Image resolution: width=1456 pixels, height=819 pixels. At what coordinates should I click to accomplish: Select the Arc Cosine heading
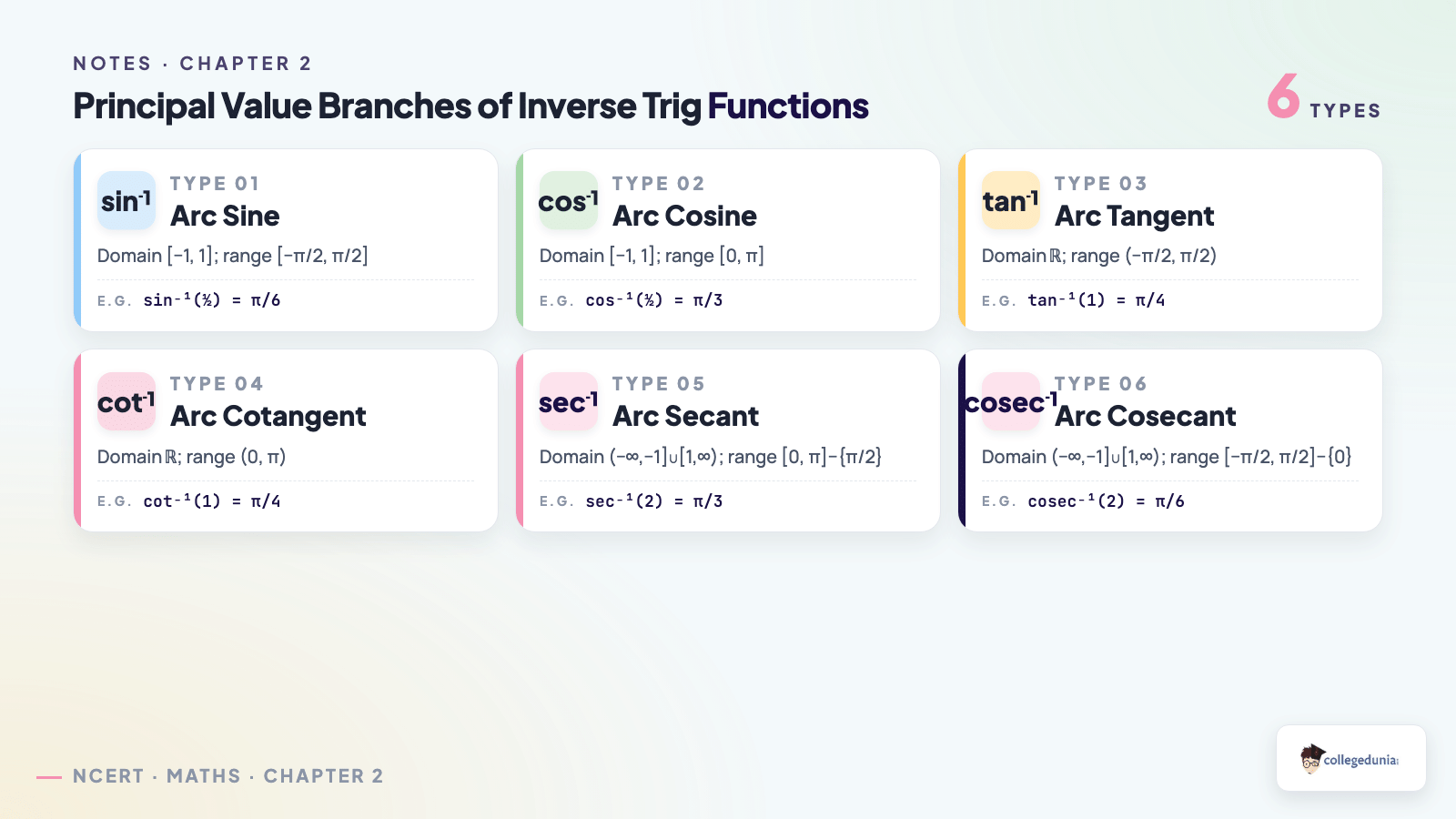[684, 216]
